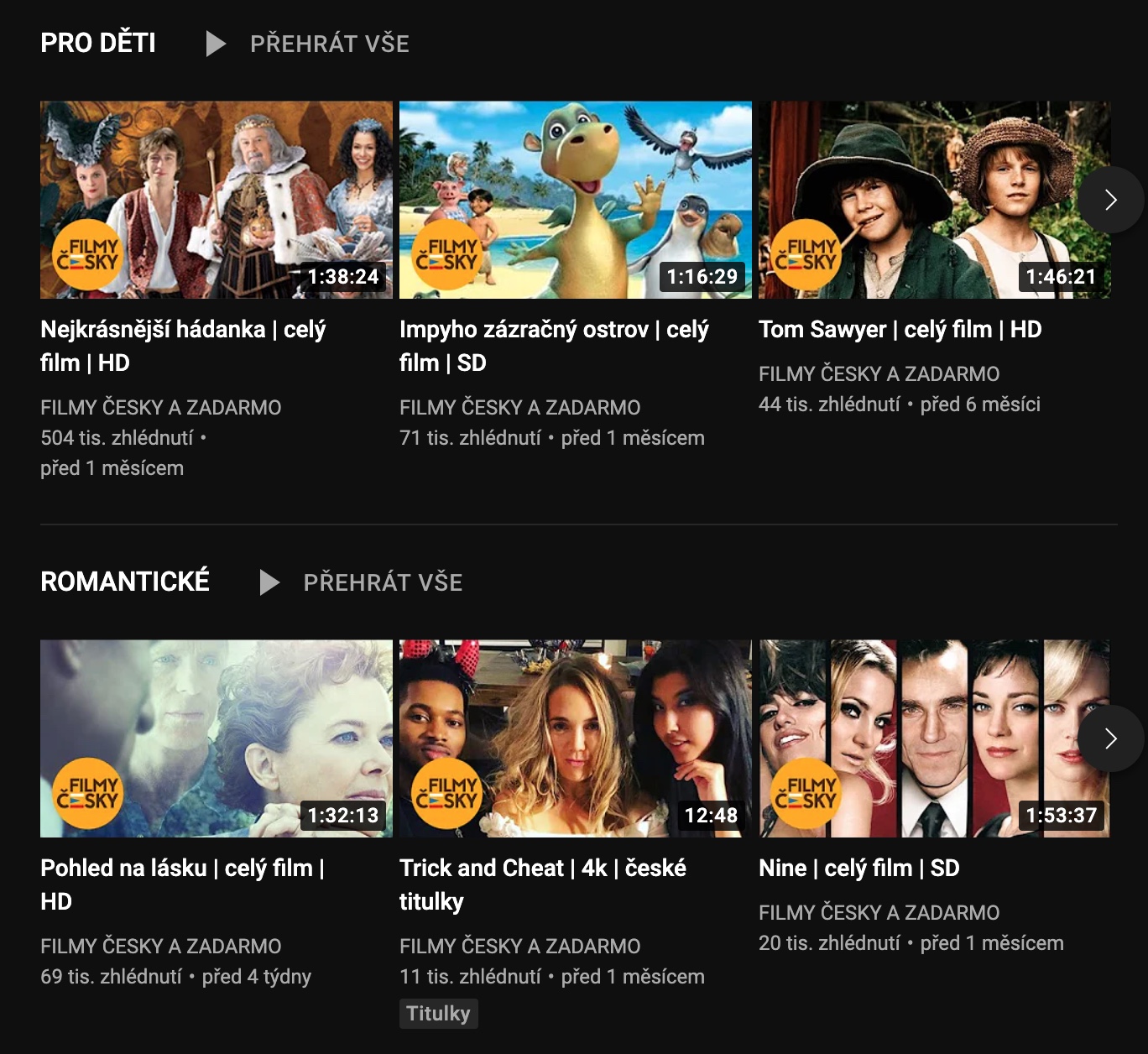Play all videos in the ROMANTICKÉ section

tap(383, 582)
